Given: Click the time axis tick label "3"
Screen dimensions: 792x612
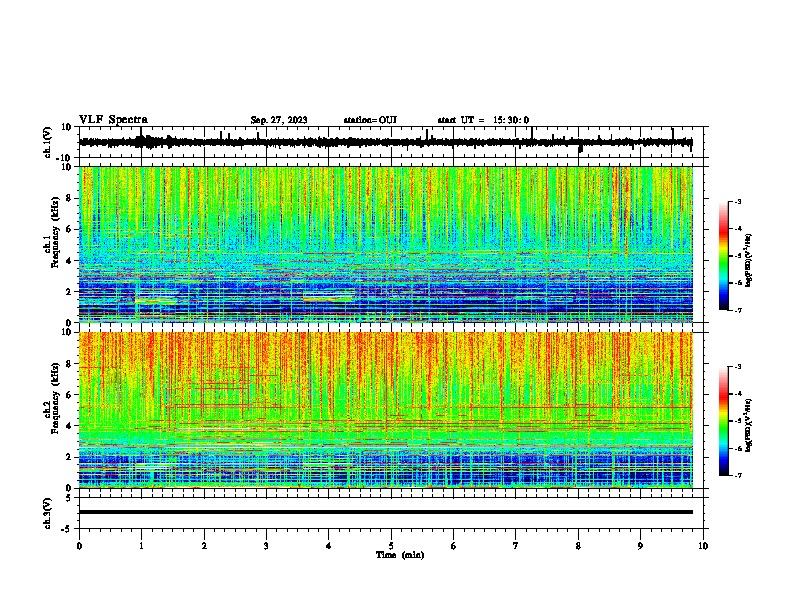Looking at the screenshot, I should [266, 546].
